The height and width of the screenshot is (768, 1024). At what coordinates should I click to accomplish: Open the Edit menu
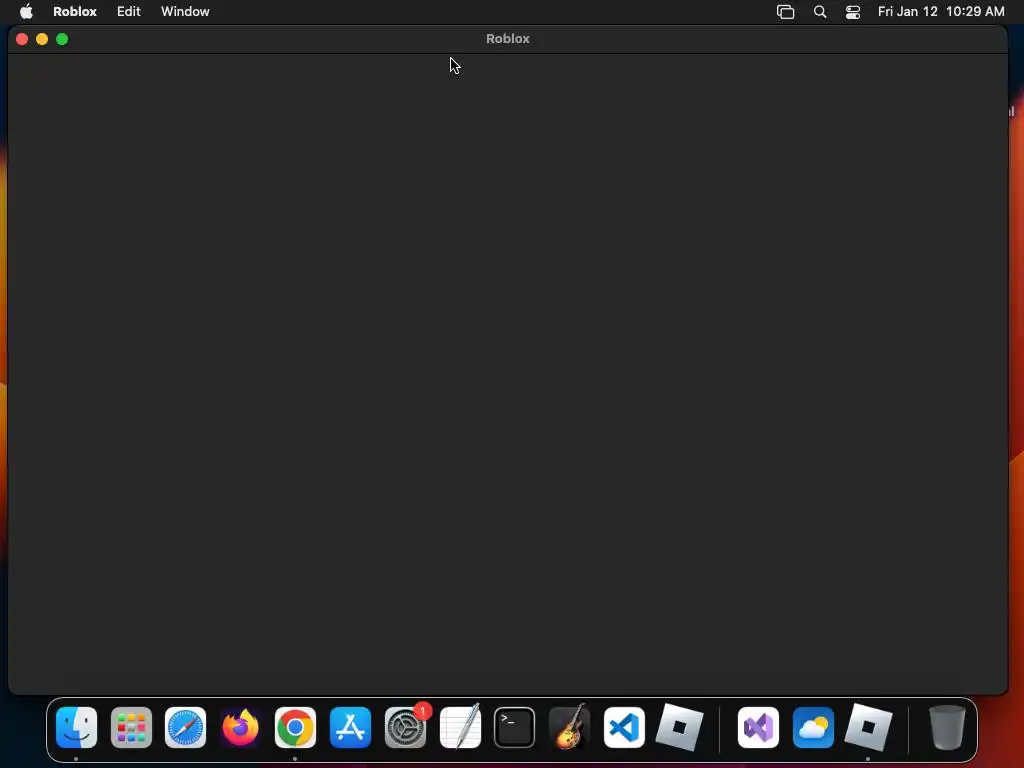pyautogui.click(x=129, y=12)
